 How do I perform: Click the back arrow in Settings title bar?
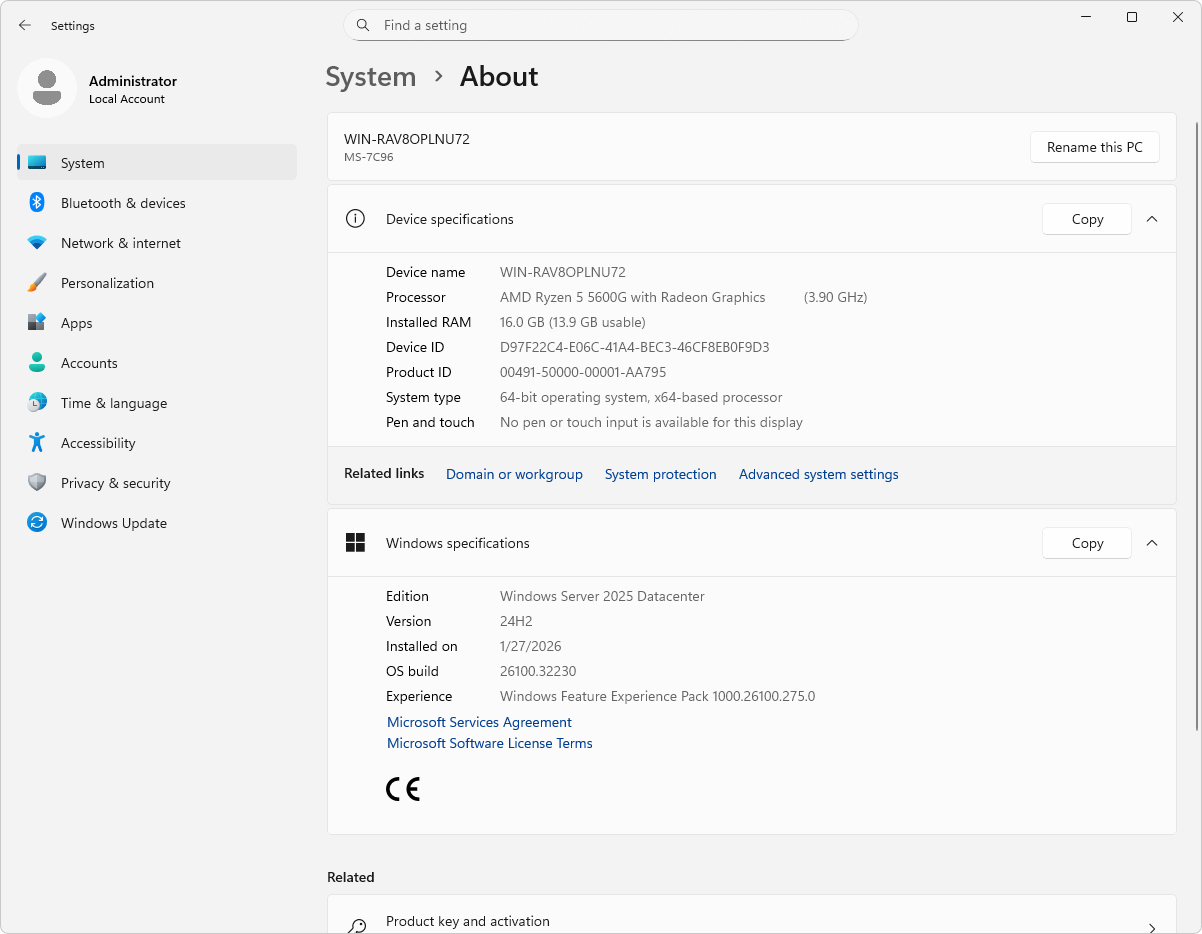pos(25,26)
